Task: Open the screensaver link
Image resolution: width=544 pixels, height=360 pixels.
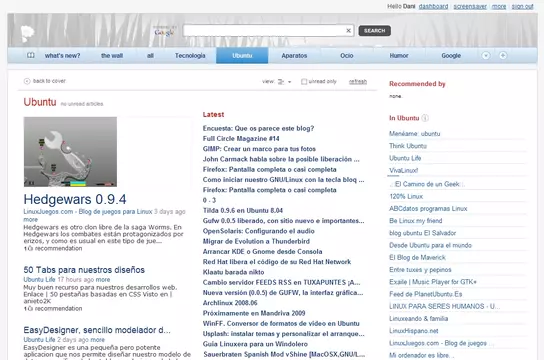Action: point(470,6)
